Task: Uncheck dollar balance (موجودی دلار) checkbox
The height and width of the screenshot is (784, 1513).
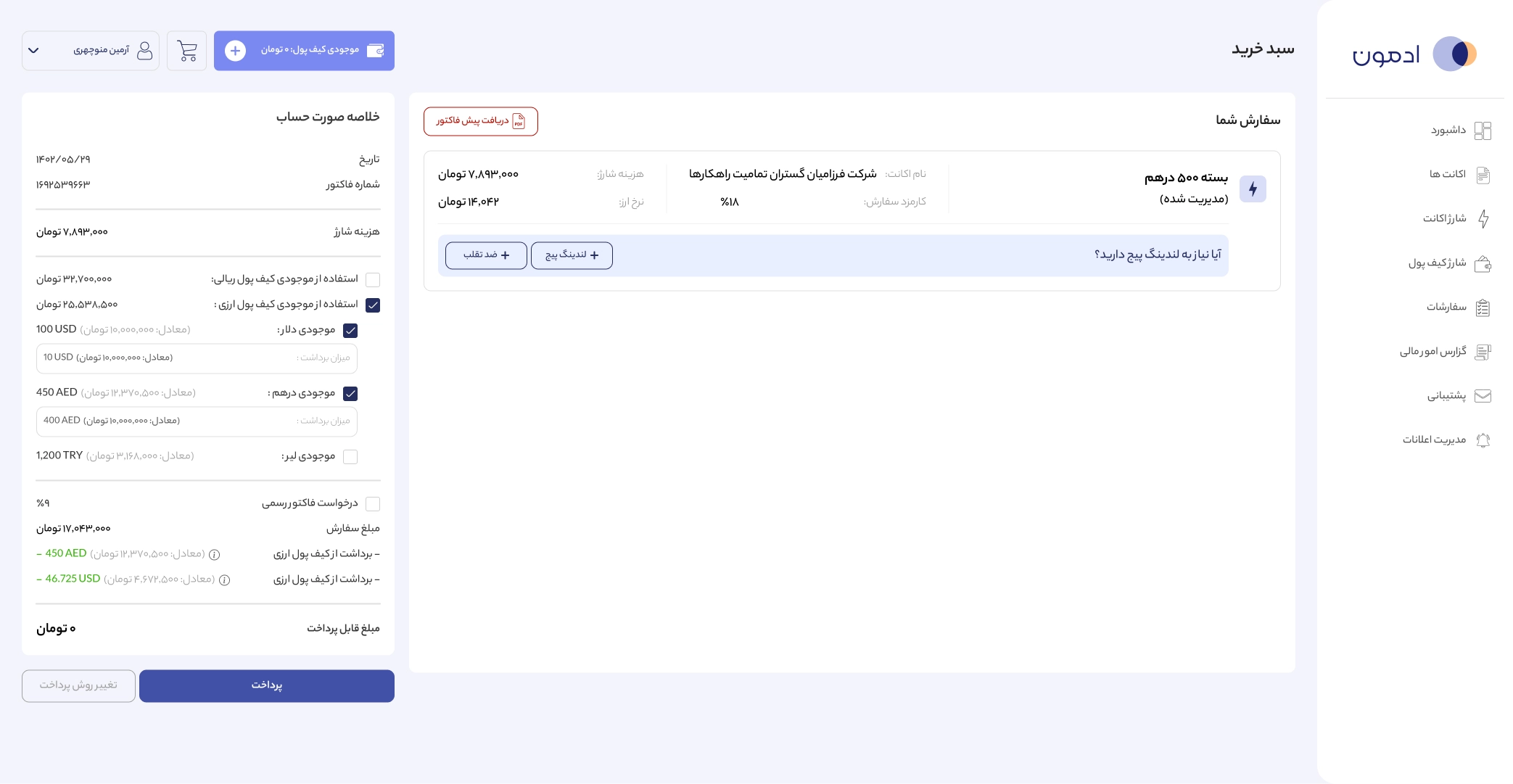Action: coord(350,331)
